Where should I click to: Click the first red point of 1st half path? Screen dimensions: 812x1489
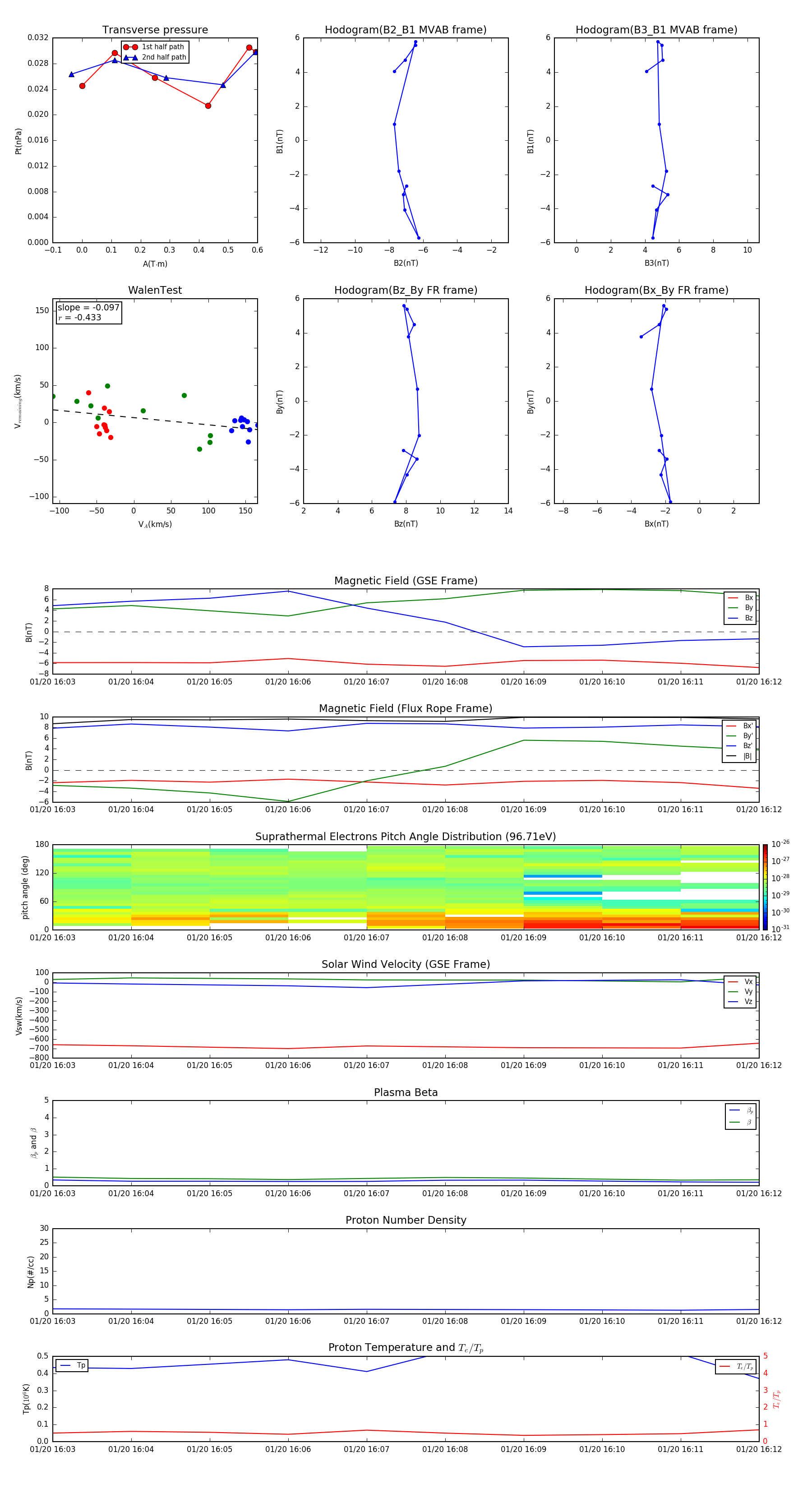click(82, 86)
